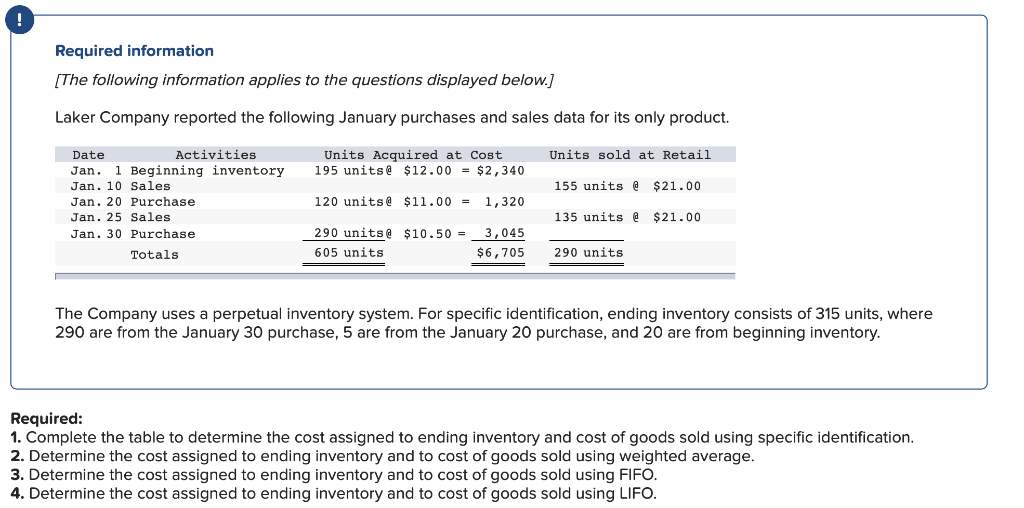The image size is (1024, 508).
Task: Click the "Totals" row label
Action: (154, 255)
